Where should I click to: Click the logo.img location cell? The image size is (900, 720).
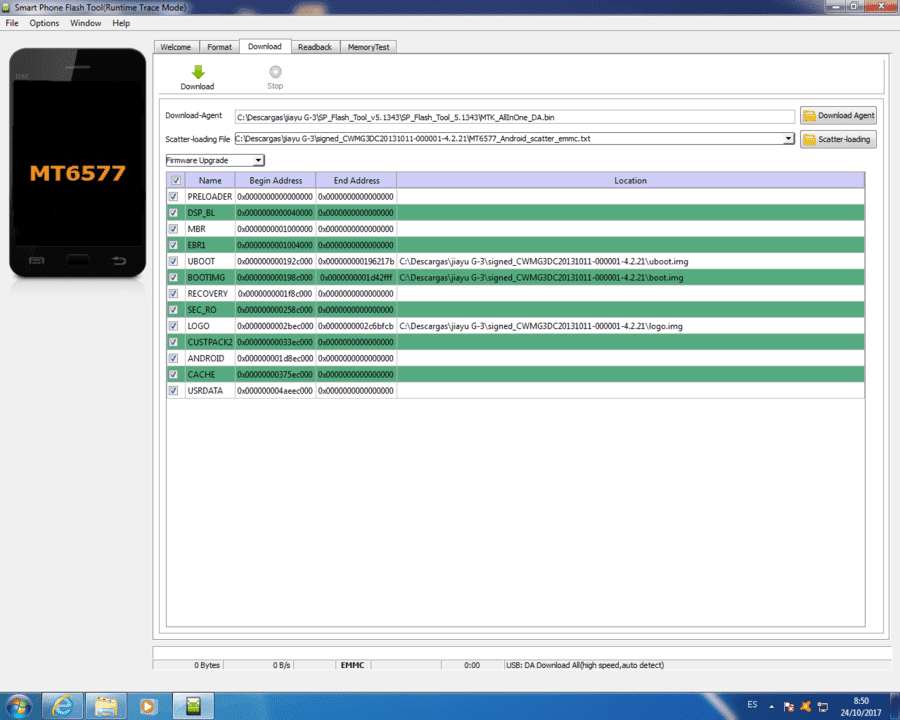click(x=630, y=326)
